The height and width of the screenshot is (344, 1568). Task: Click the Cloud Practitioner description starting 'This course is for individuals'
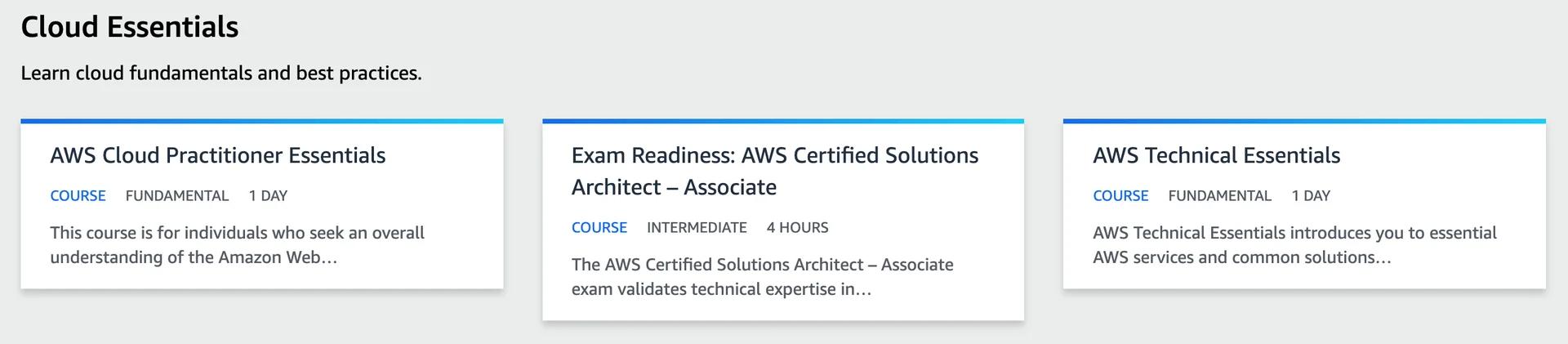click(237, 244)
